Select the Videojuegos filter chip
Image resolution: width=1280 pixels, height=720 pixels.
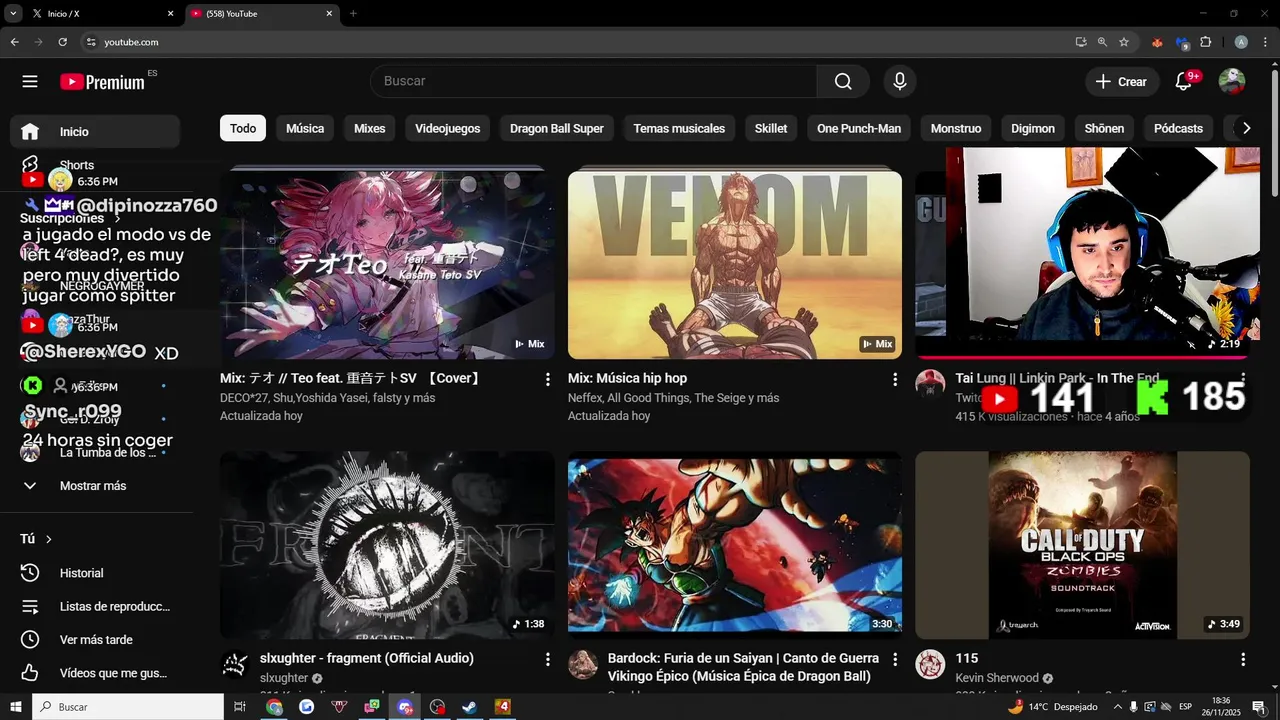(x=447, y=128)
